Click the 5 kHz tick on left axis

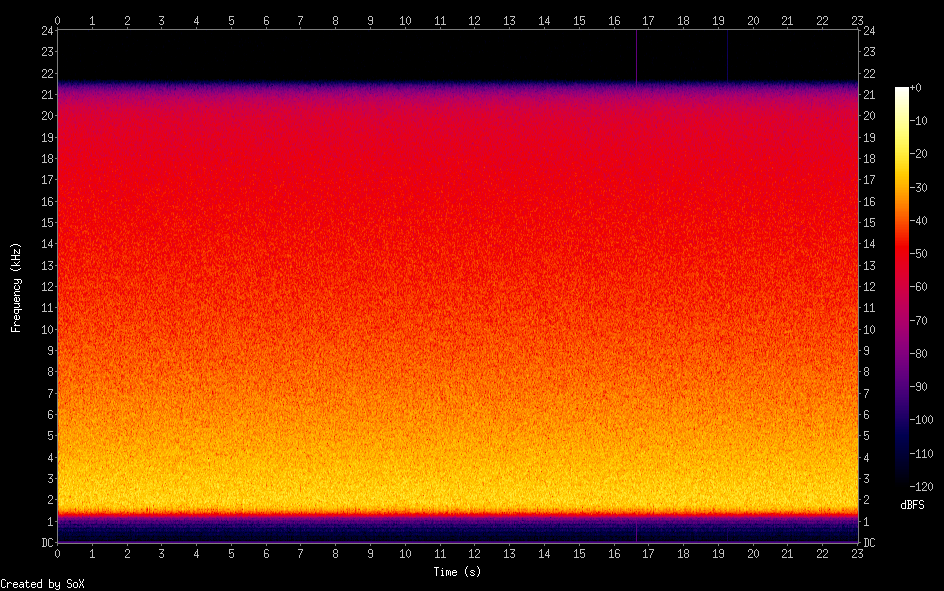[x=48, y=436]
